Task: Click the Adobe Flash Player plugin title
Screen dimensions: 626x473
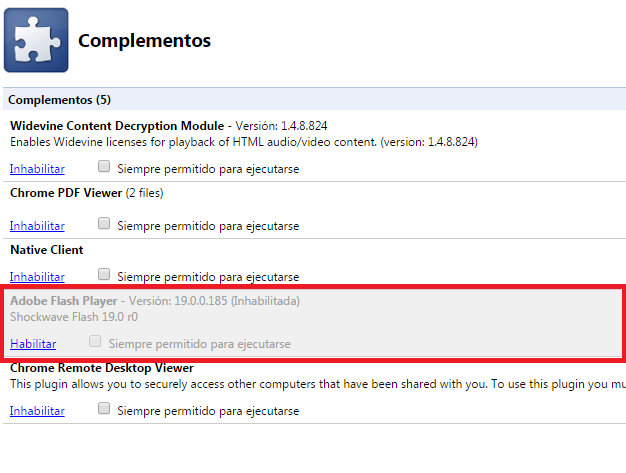Action: pos(63,300)
